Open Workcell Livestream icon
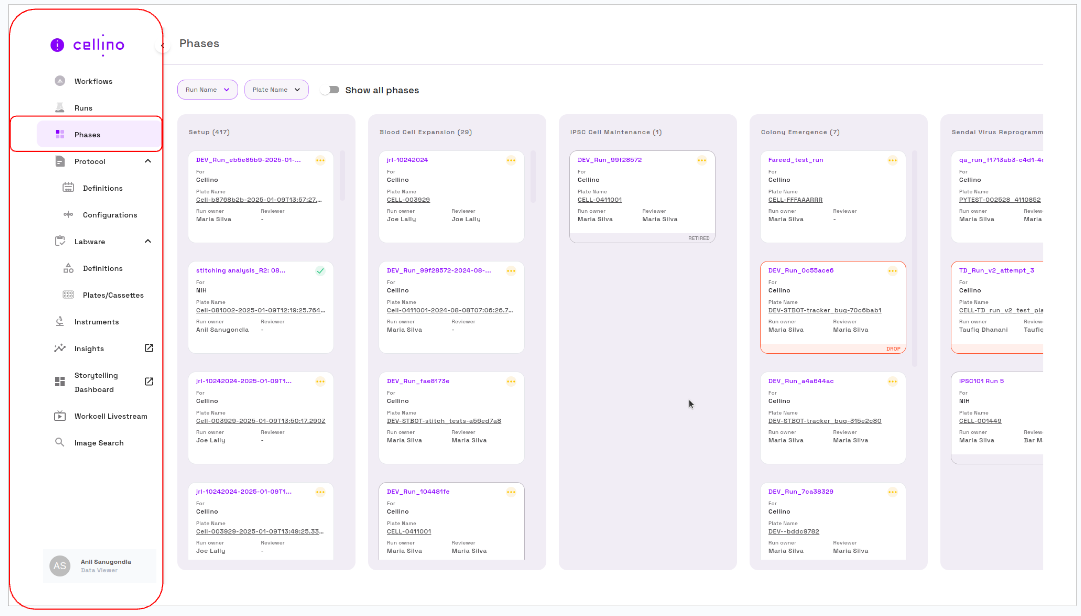Screen dimensions: 1081x616 point(60,416)
